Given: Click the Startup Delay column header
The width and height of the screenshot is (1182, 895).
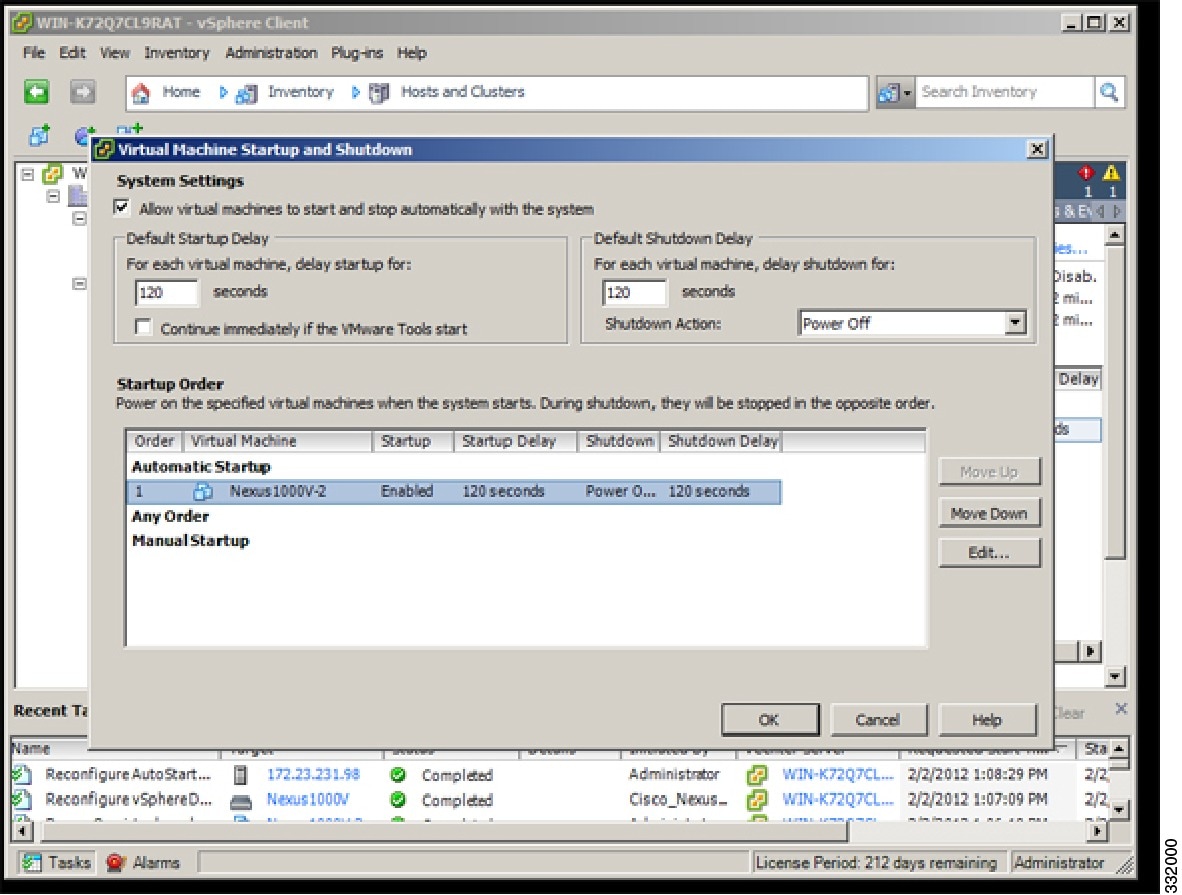Looking at the screenshot, I should [515, 441].
